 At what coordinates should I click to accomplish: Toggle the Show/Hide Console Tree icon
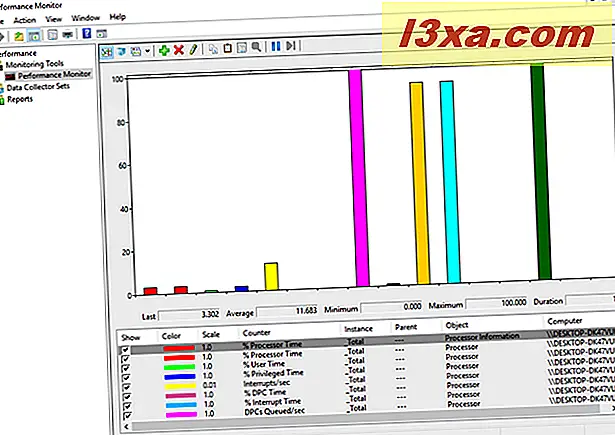pyautogui.click(x=34, y=36)
